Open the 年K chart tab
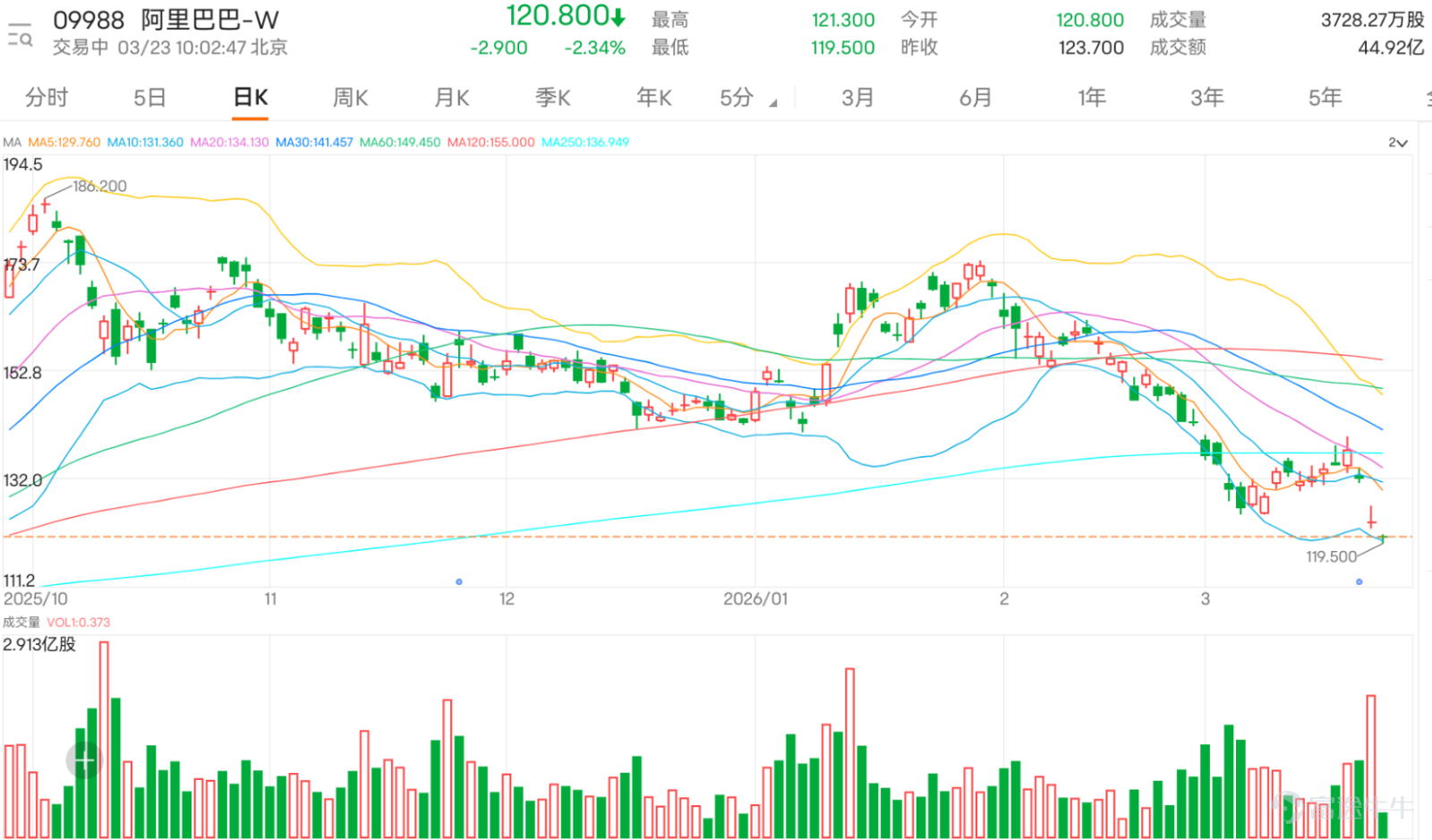 (654, 98)
